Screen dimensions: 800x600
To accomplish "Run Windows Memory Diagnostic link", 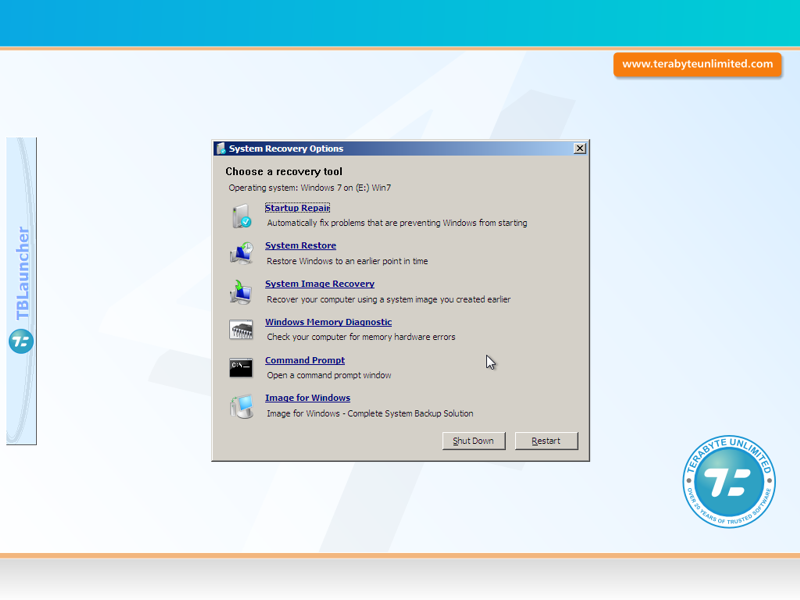I will pyautogui.click(x=329, y=322).
